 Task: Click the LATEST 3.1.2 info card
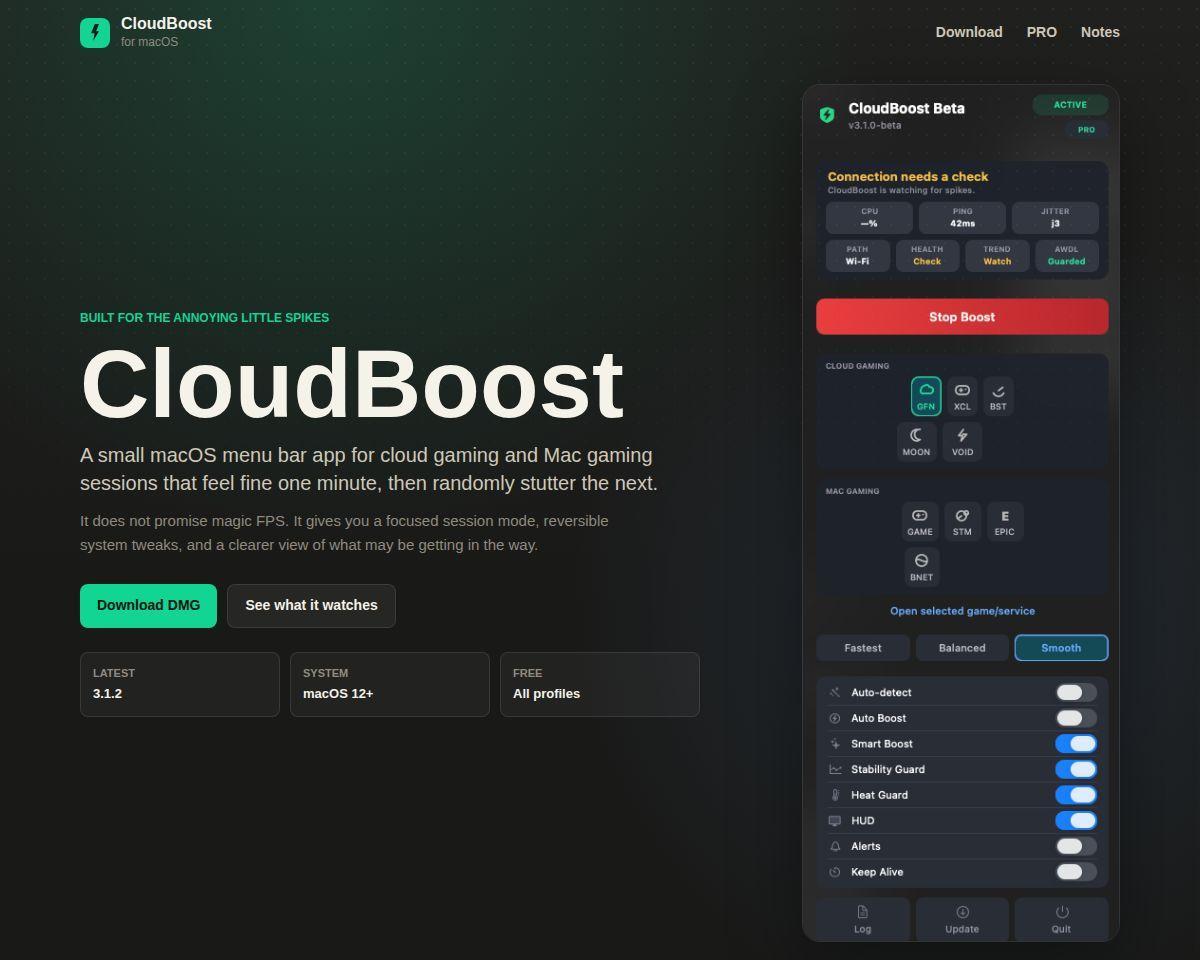pyautogui.click(x=180, y=685)
